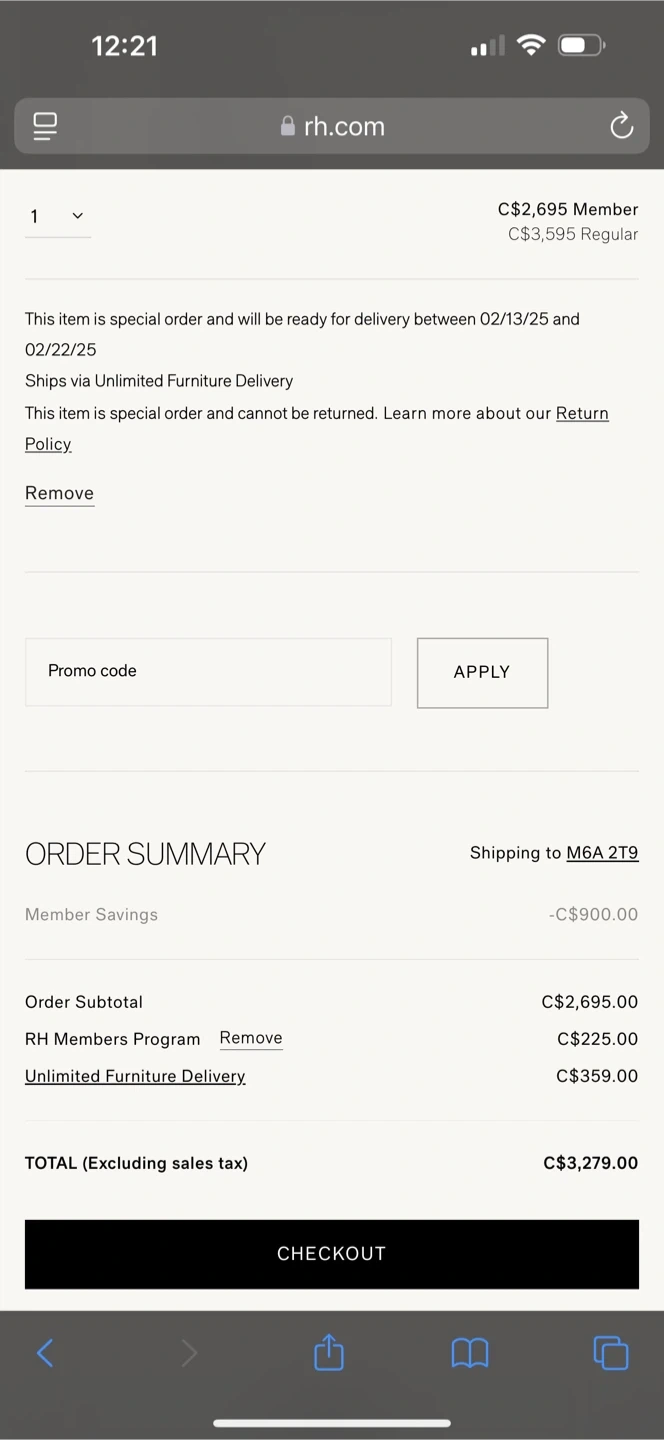The image size is (664, 1440).
Task: Tap the Safari forward arrow
Action: pyautogui.click(x=189, y=1353)
